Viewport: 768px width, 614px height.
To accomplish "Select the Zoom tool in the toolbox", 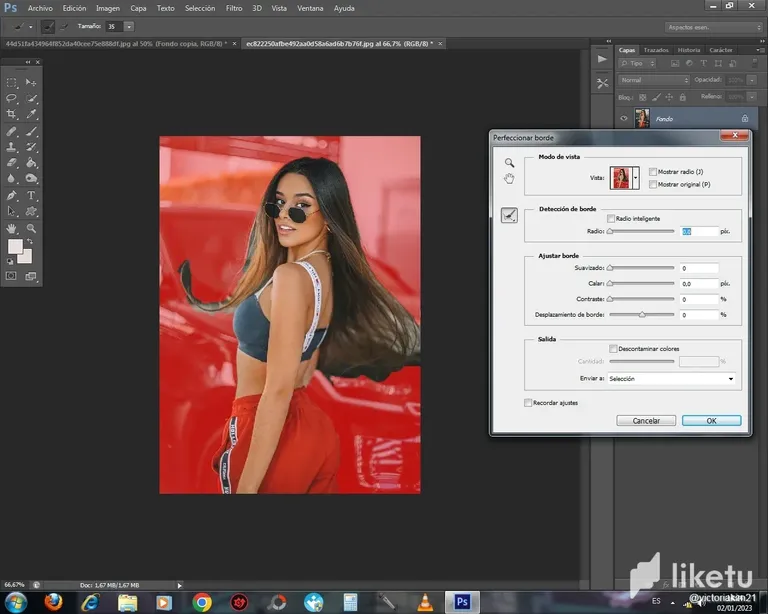I will (31, 228).
